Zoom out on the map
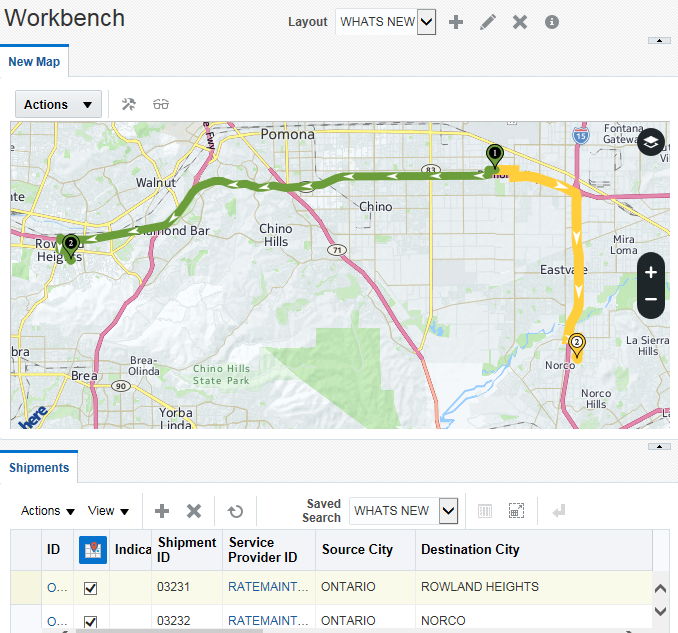The image size is (678, 633). 651,299
